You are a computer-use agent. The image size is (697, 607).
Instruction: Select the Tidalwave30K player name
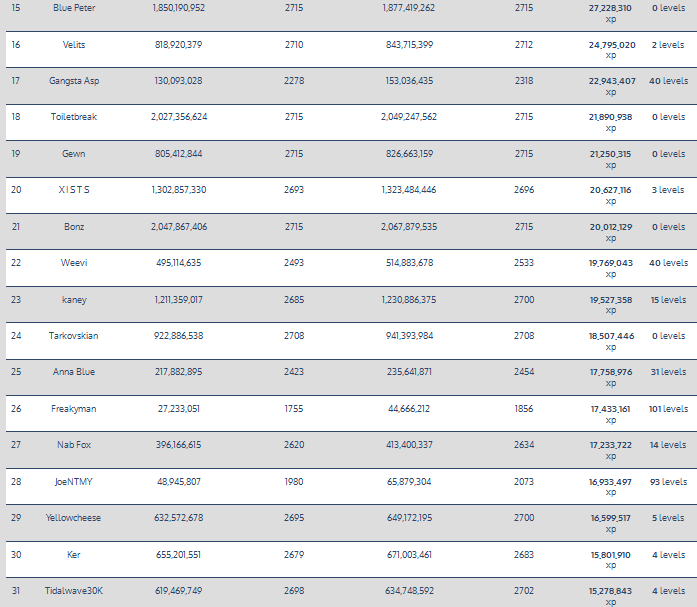coord(74,591)
